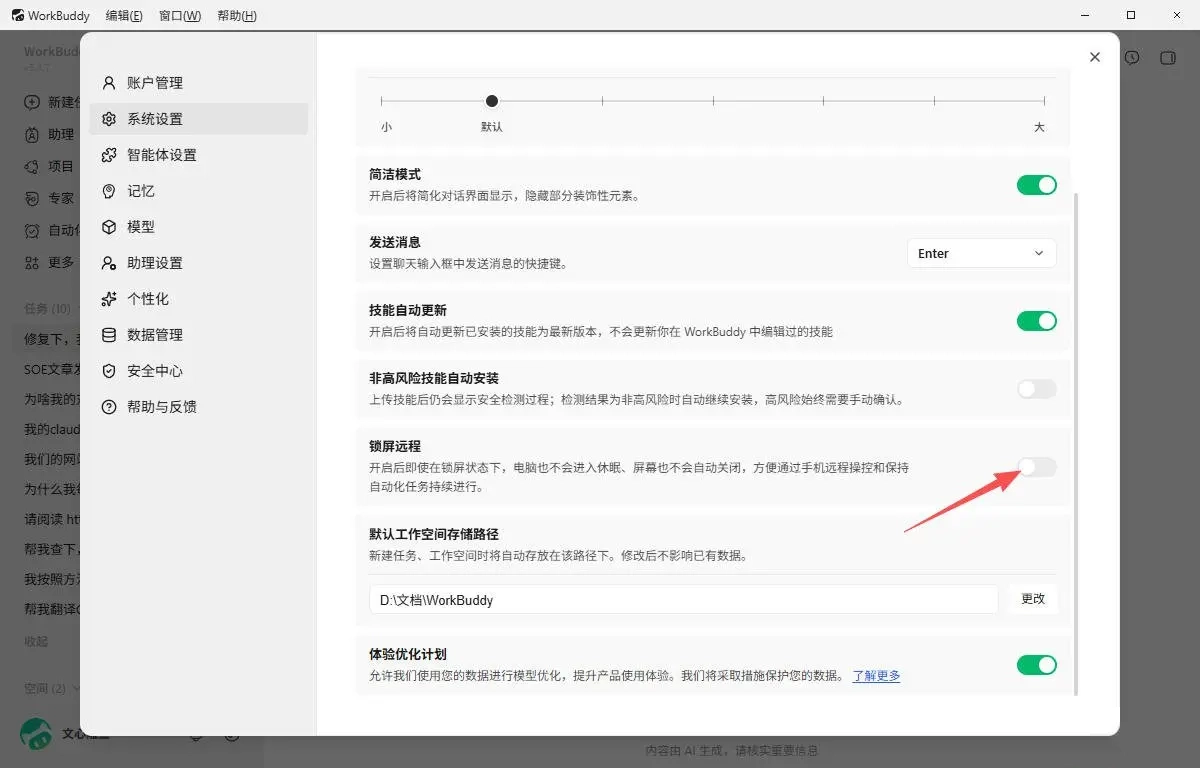The image size is (1200, 768).
Task: Turn off the 简洁模式 switch
Action: tap(1037, 185)
